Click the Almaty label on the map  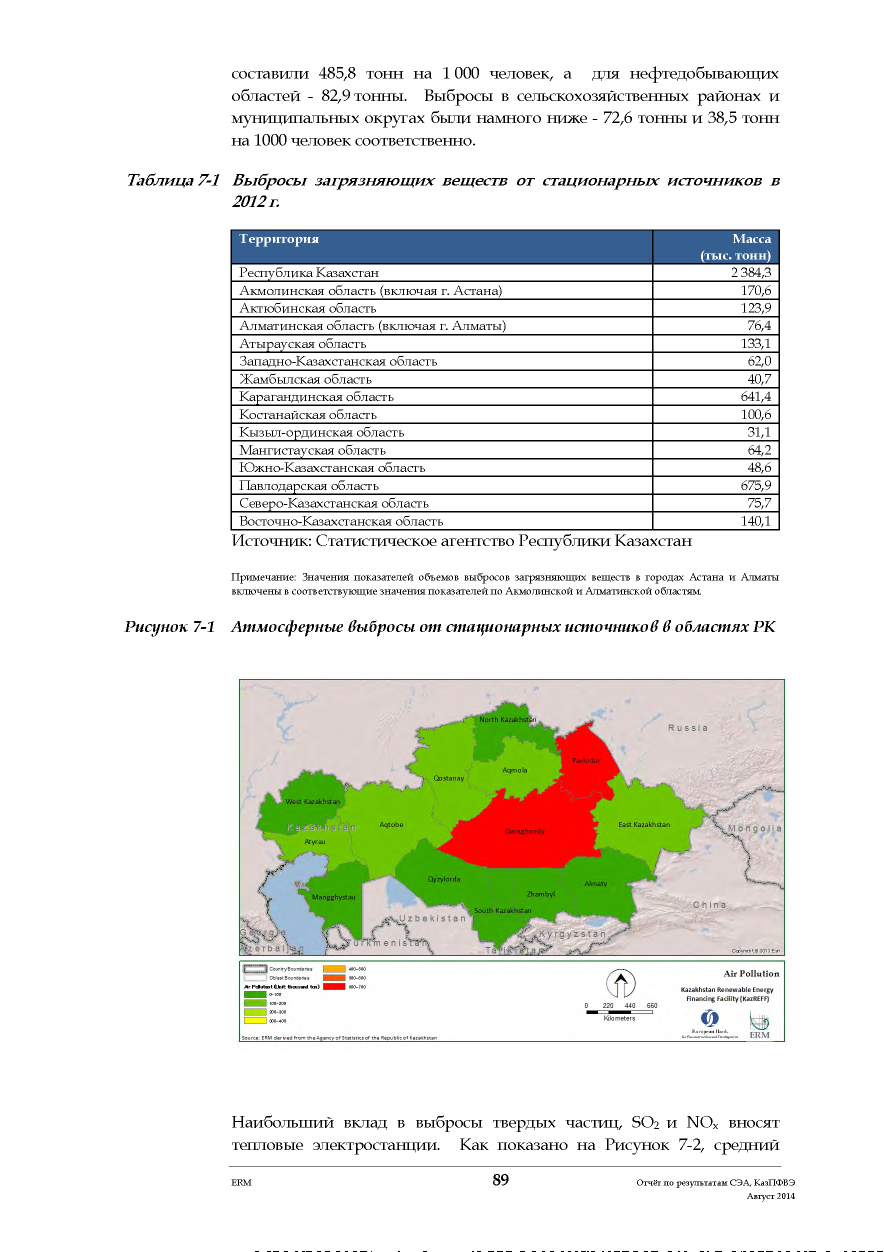pyautogui.click(x=596, y=883)
